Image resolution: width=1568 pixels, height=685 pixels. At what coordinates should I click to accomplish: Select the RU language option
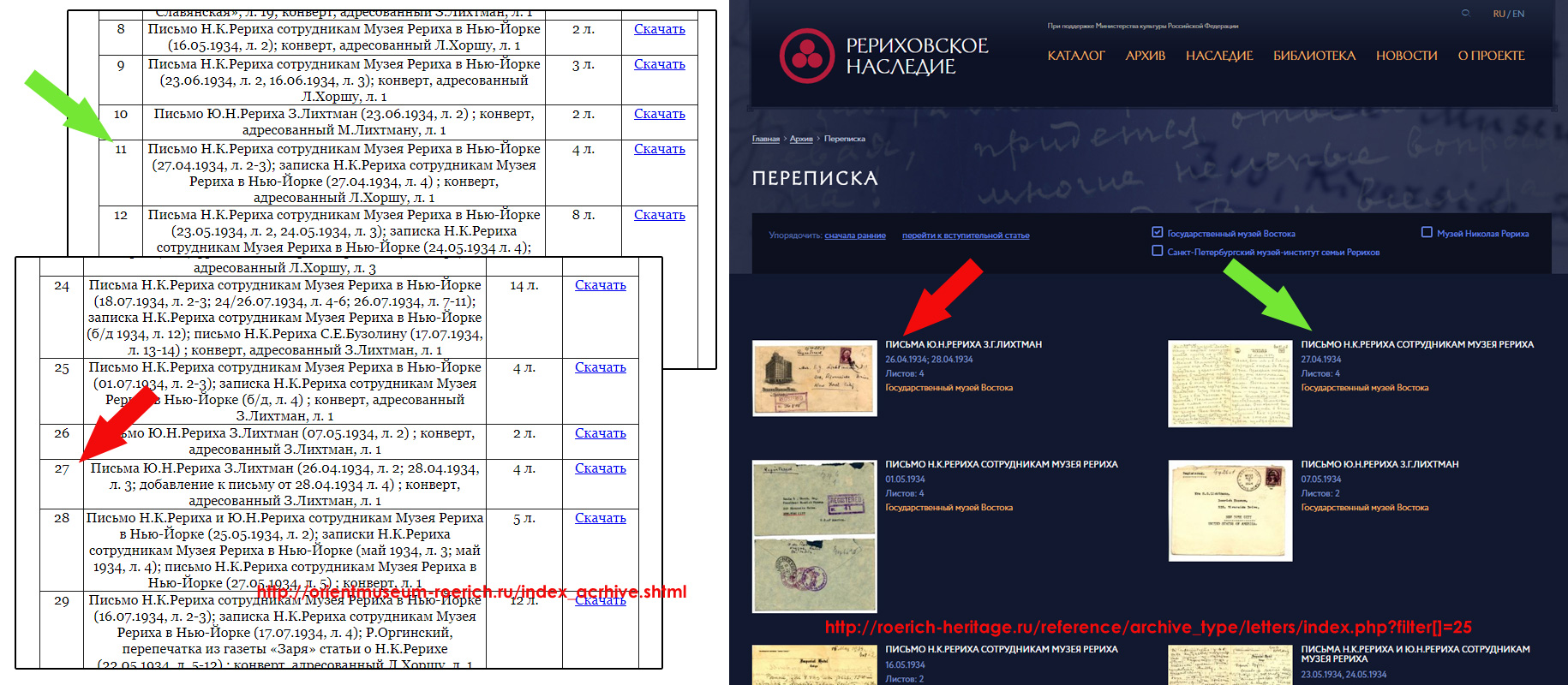(1499, 14)
